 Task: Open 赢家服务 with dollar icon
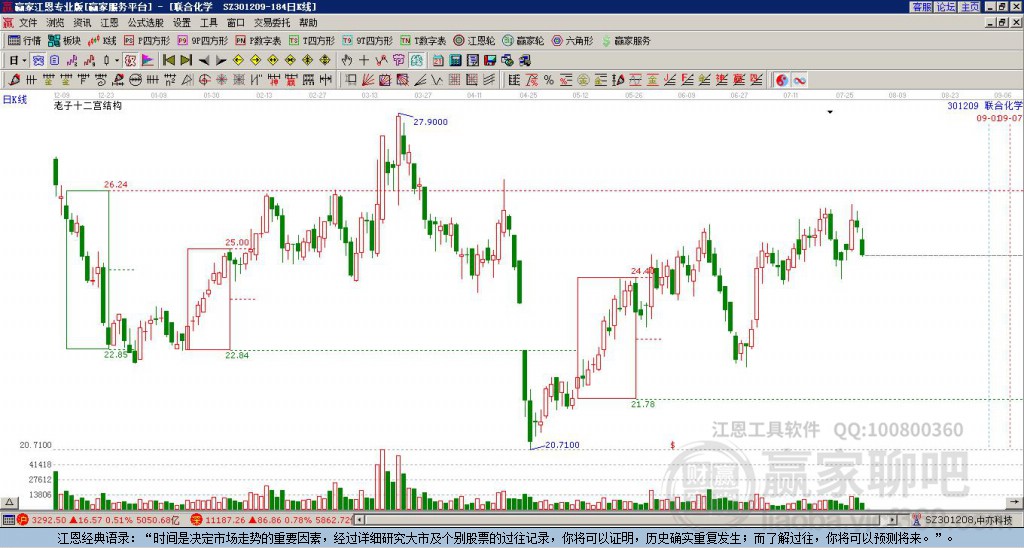[x=626, y=40]
